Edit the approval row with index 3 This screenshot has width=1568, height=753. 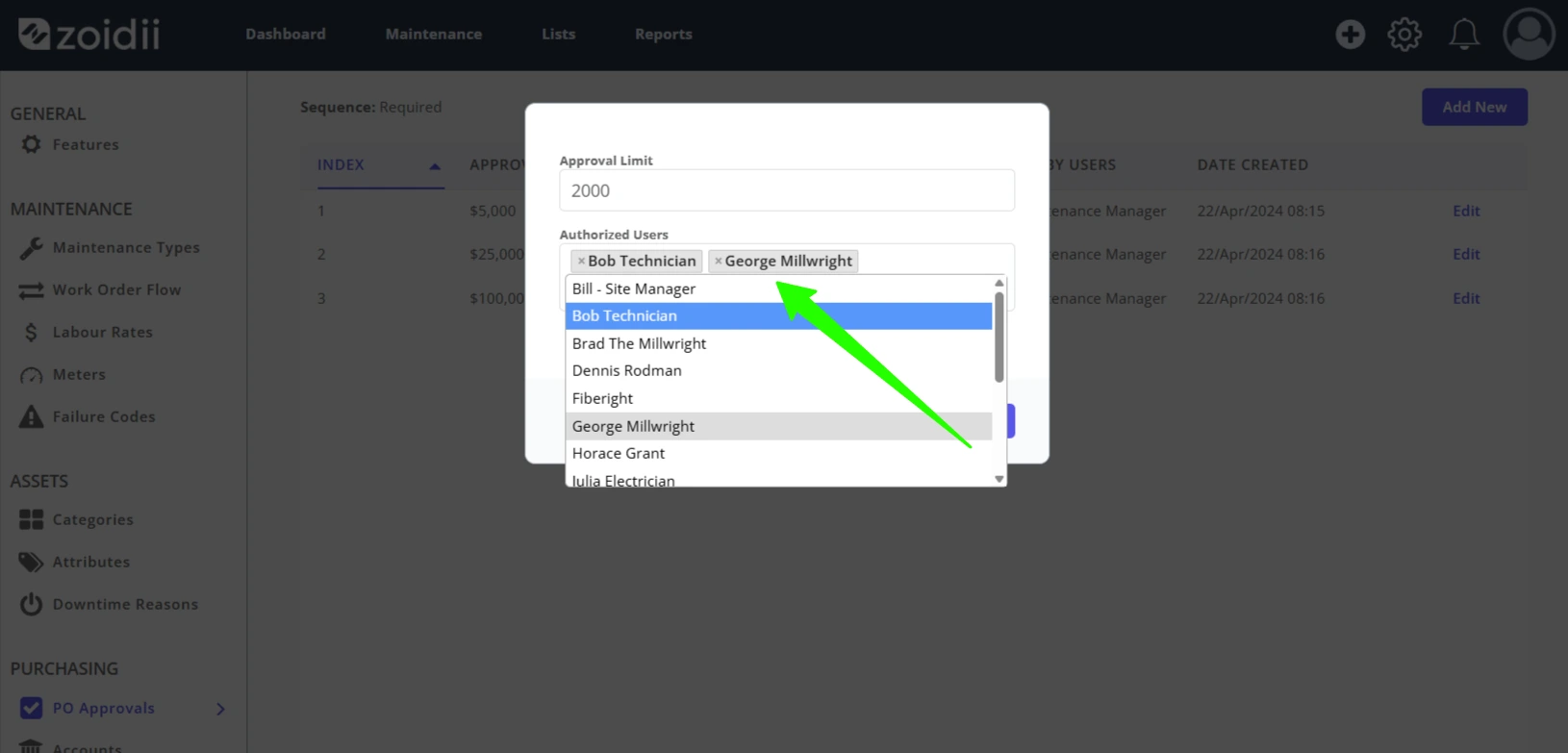(x=1466, y=298)
